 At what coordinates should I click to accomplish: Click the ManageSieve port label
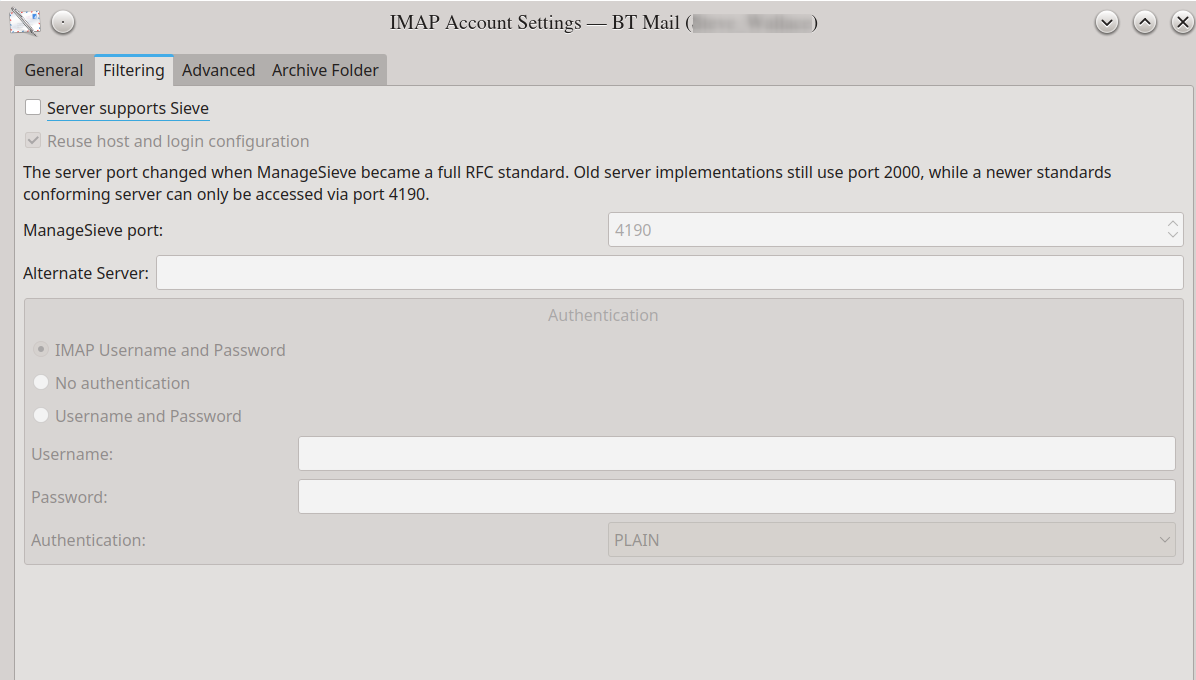(93, 230)
